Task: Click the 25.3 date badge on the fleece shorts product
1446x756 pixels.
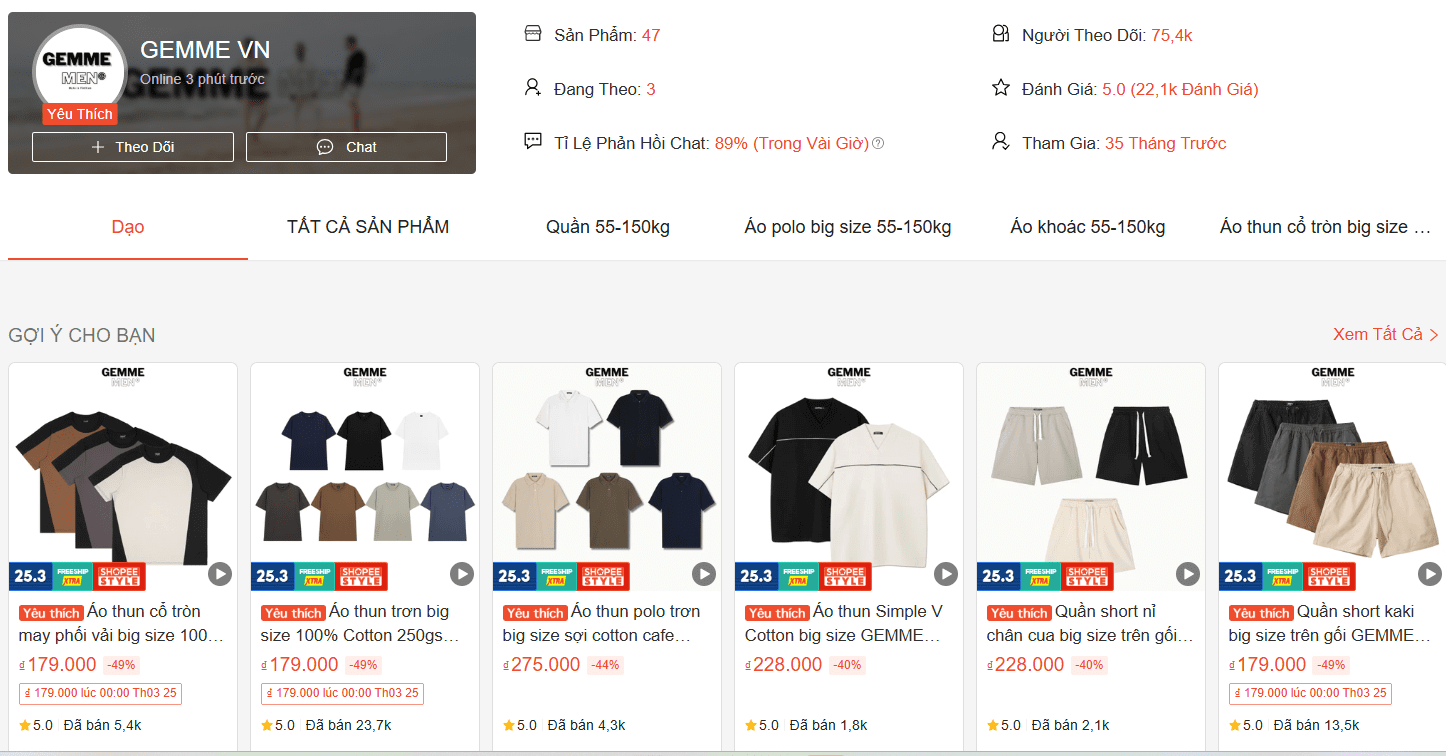Action: point(997,576)
